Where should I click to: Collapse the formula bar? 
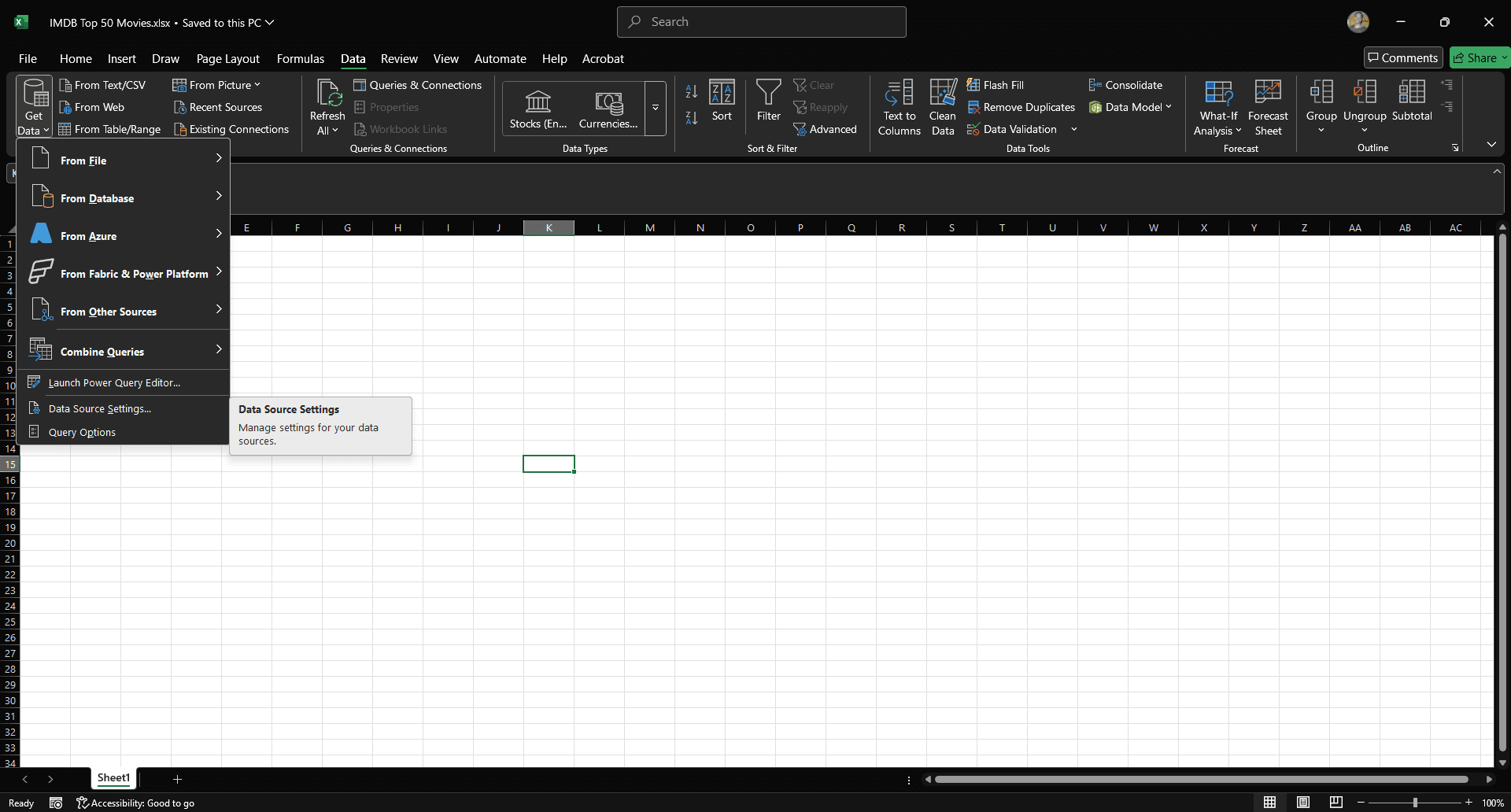point(1497,172)
